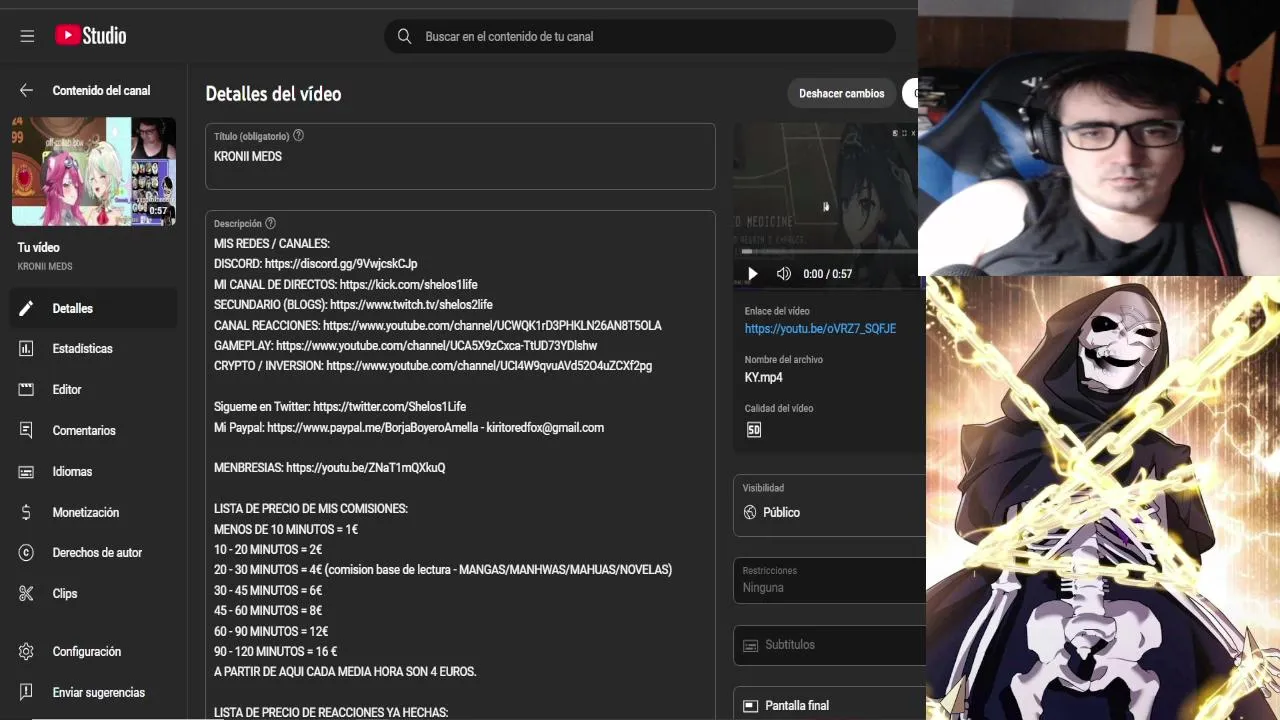Click 'Sígueme en Twitter' line
Screen dimensions: 1280x720
tap(340, 407)
